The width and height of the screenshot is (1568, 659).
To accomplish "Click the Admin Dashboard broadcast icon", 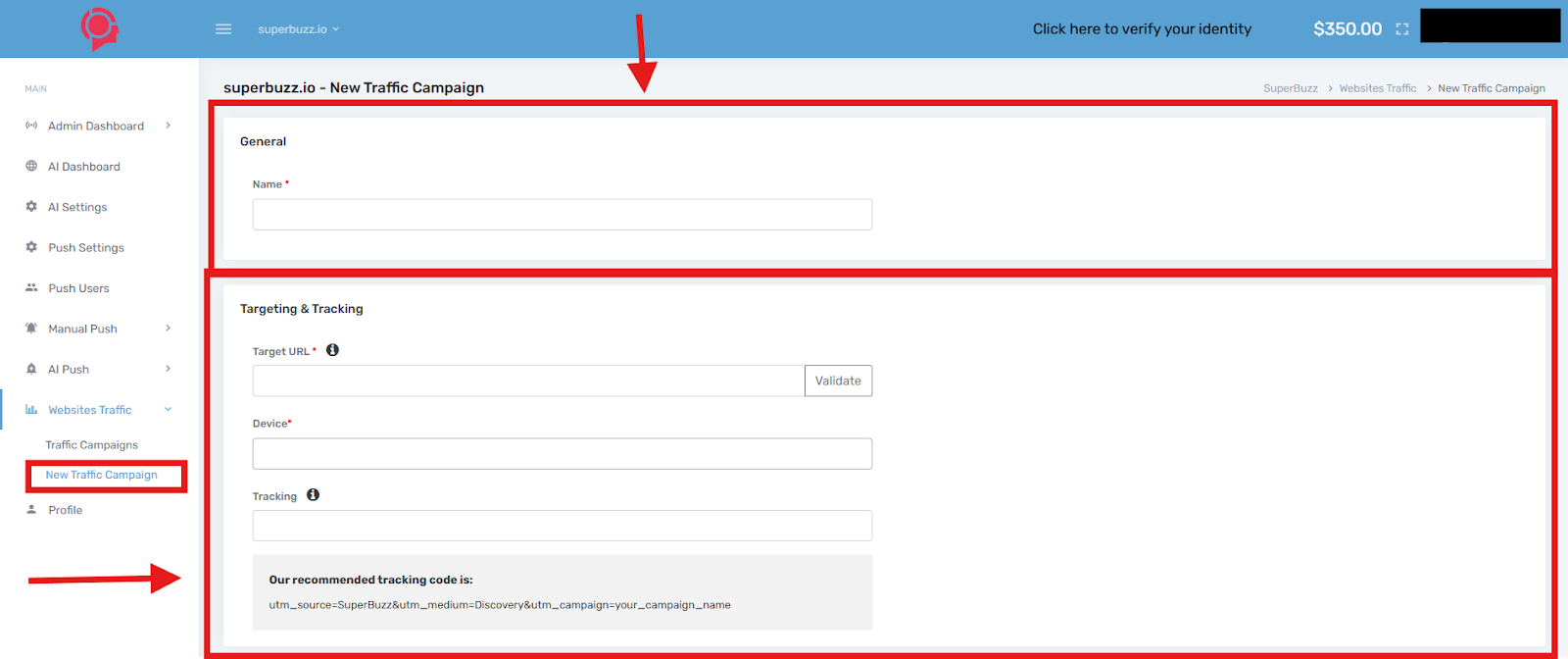I will point(31,126).
